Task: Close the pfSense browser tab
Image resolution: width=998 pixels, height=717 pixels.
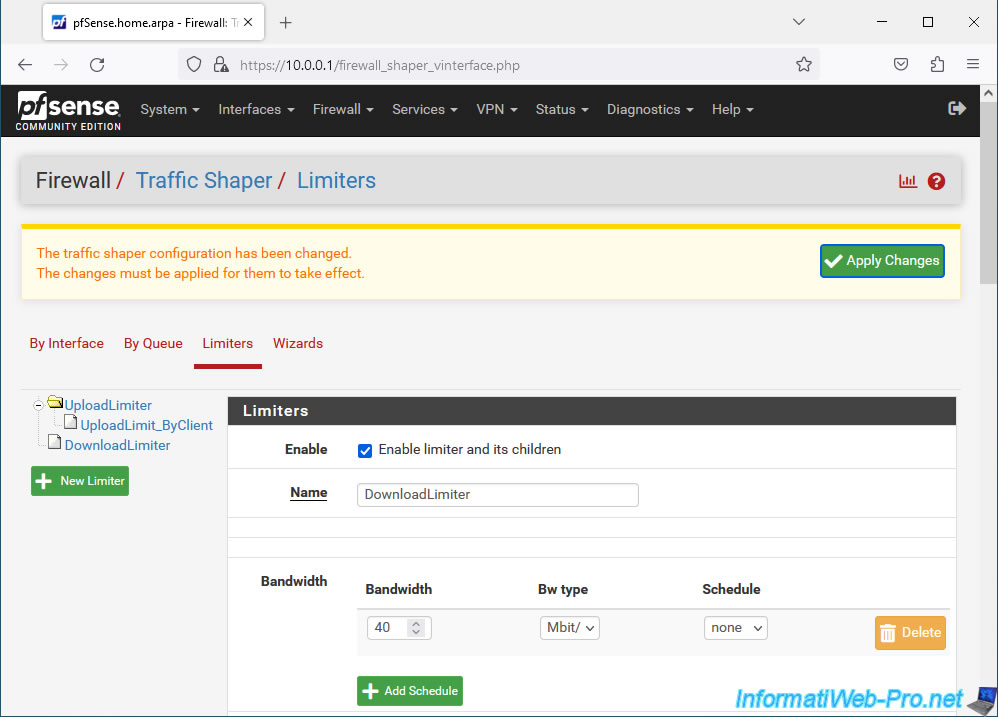Action: pos(248,22)
